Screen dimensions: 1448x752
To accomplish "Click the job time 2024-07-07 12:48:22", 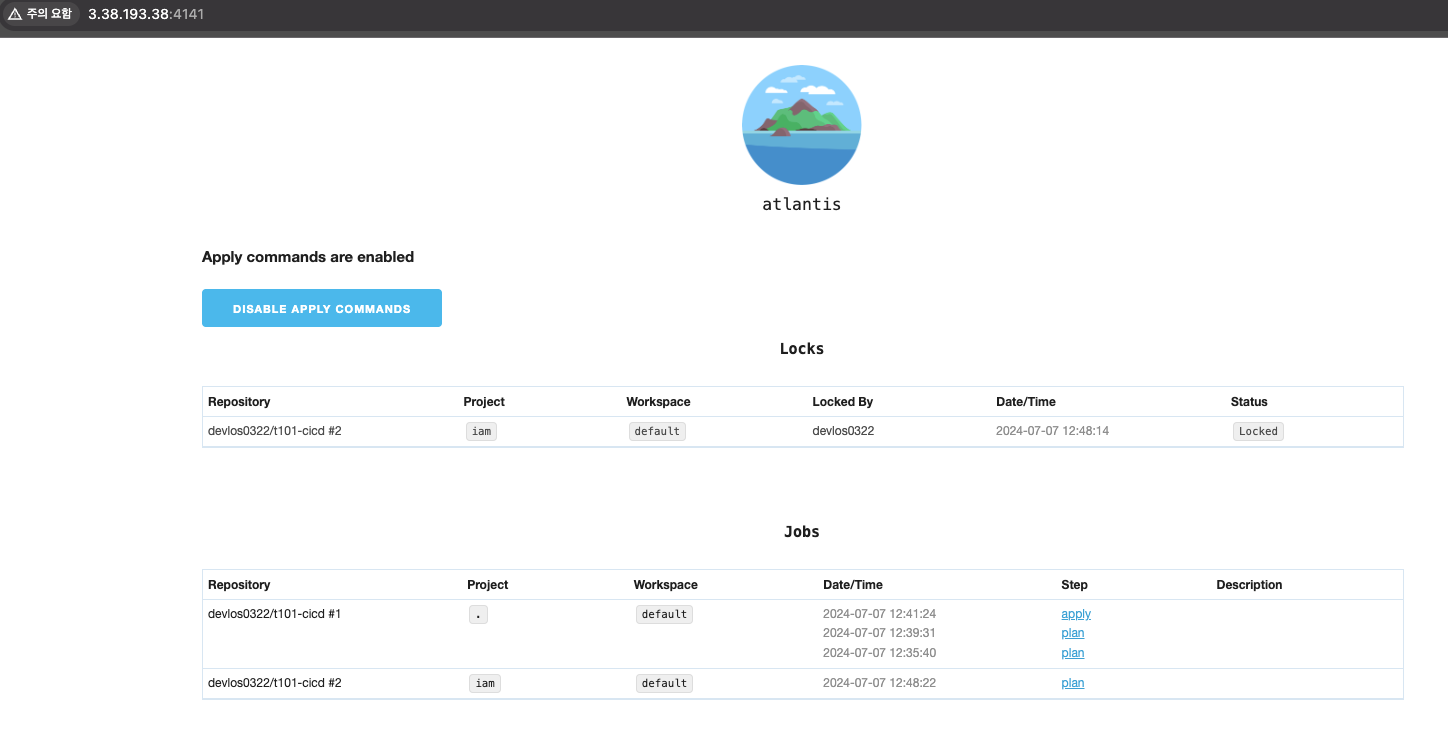I will (x=879, y=683).
